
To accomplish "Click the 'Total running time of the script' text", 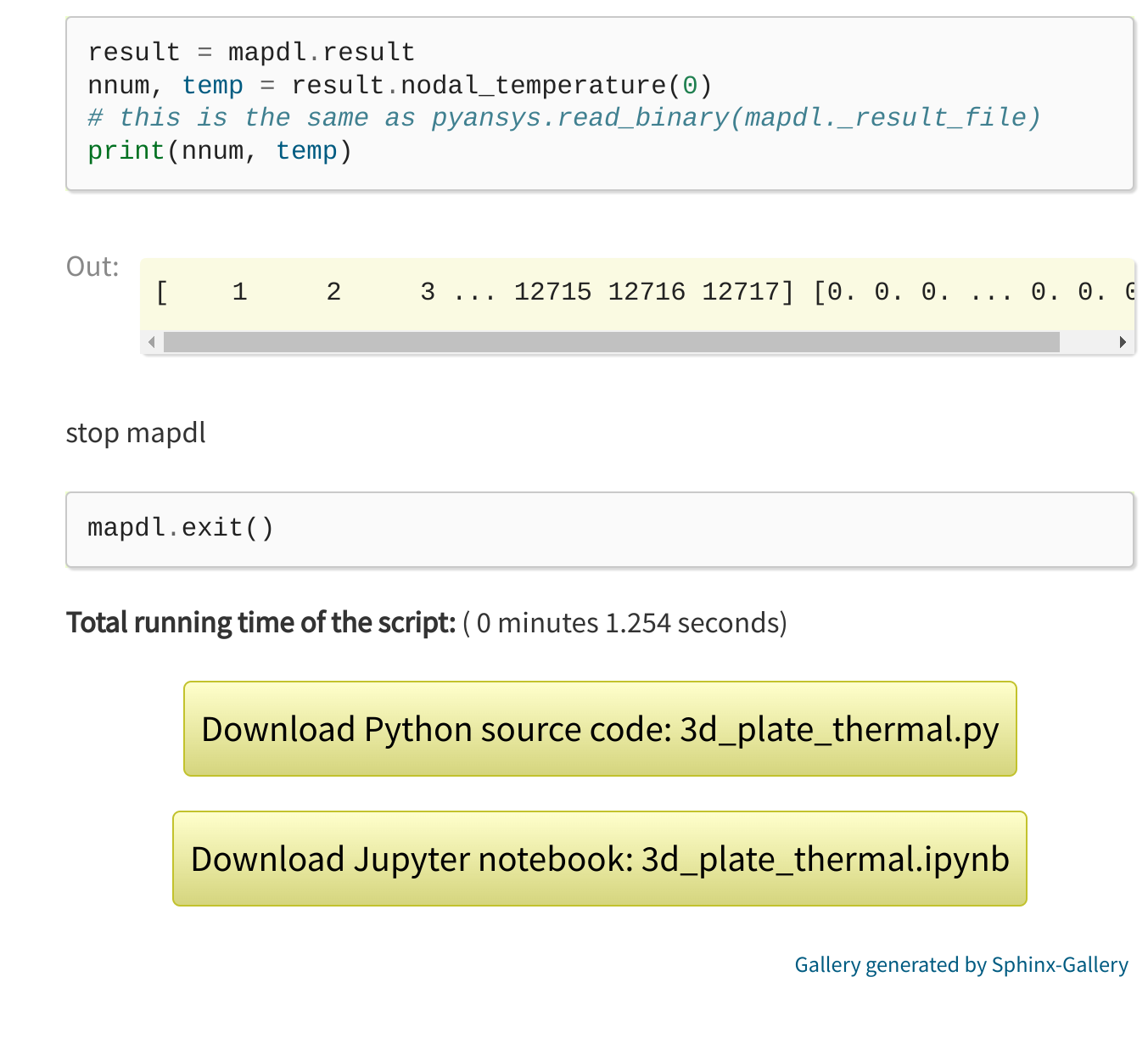I will [261, 622].
